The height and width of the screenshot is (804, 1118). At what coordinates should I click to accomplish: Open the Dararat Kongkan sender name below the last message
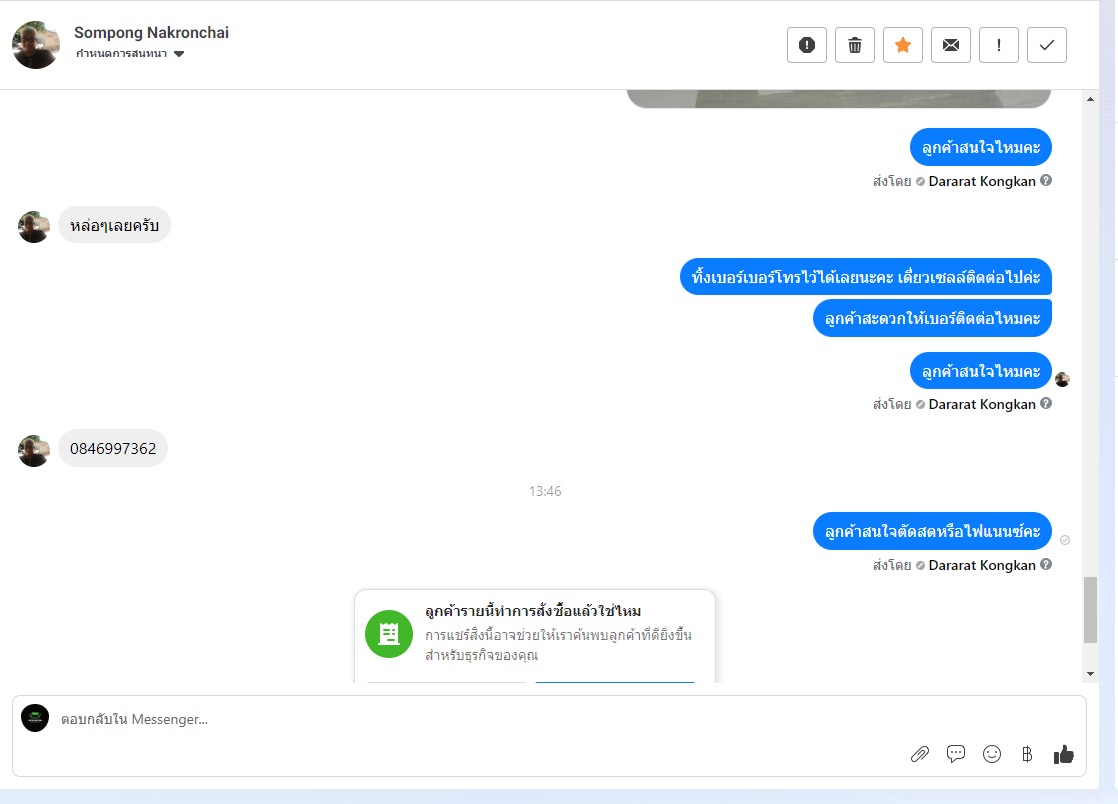click(982, 565)
